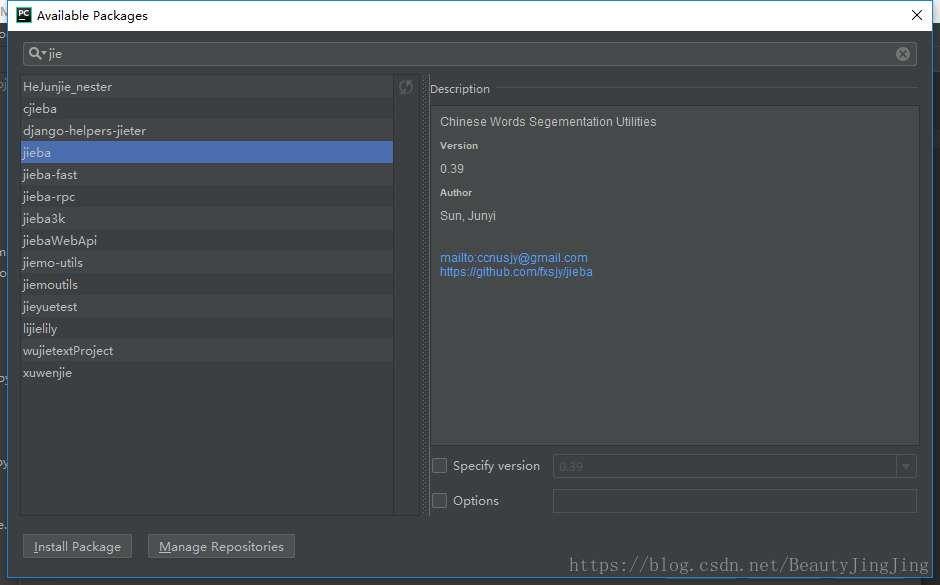Click the Manage Repositories button
Screen dimensions: 940x585
click(x=221, y=547)
